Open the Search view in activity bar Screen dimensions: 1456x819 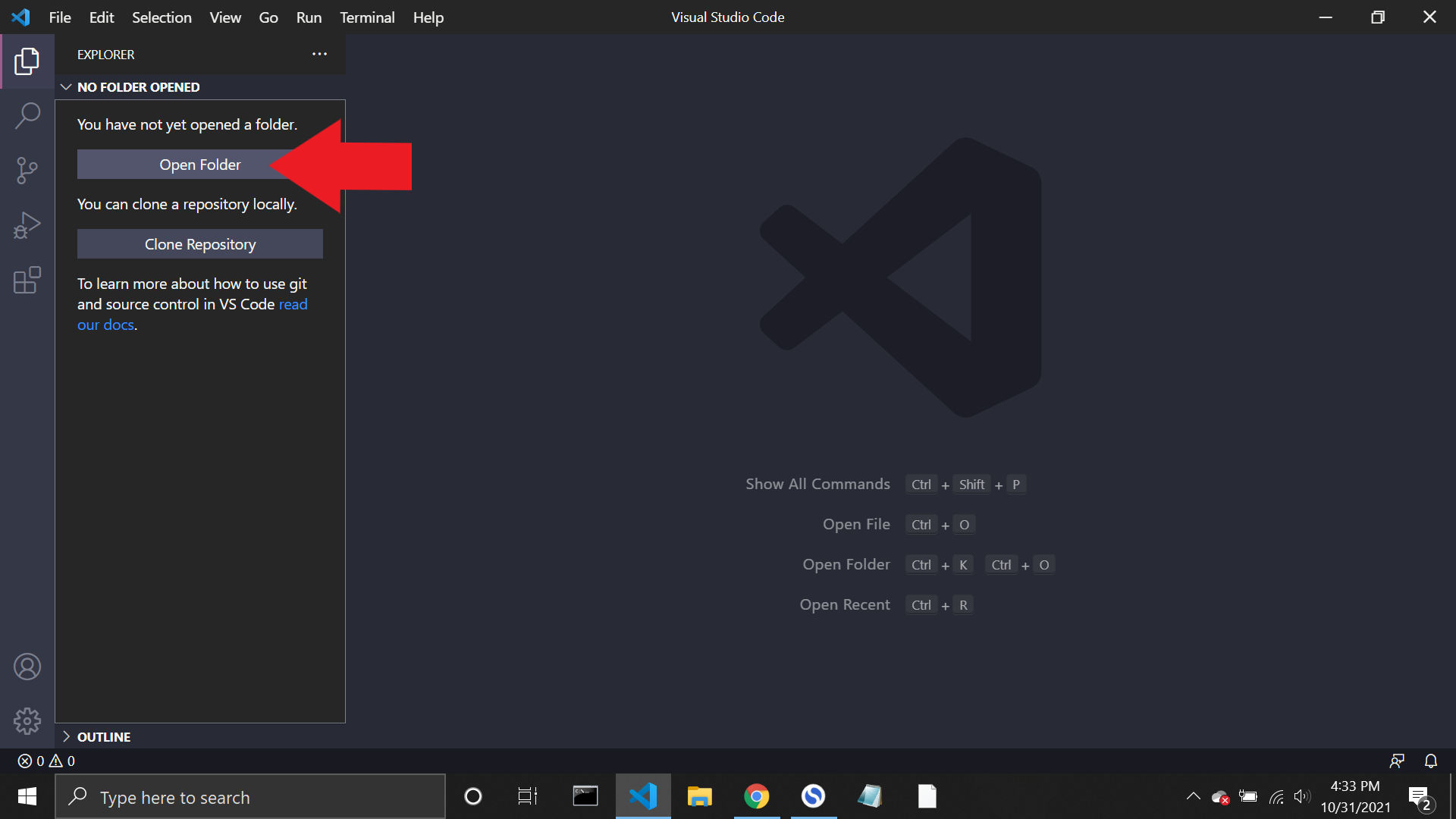27,115
